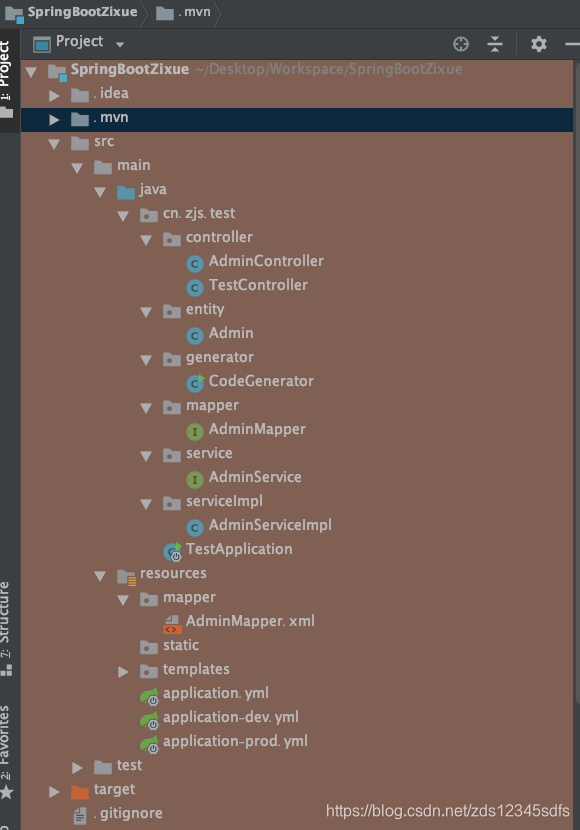
Task: Collapse the java source folder arrow
Action: point(100,192)
